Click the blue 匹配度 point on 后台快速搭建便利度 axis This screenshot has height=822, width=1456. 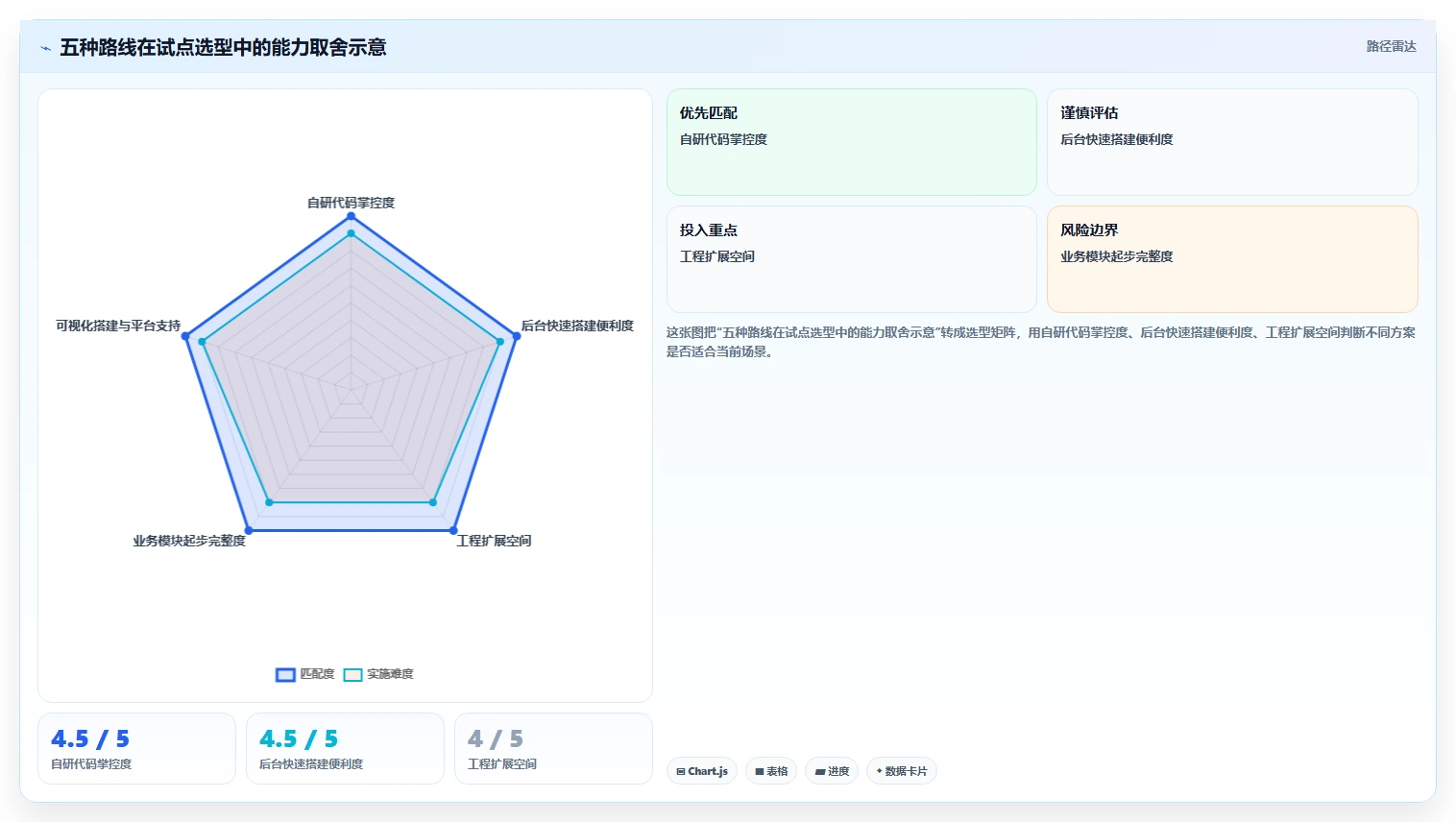click(516, 336)
